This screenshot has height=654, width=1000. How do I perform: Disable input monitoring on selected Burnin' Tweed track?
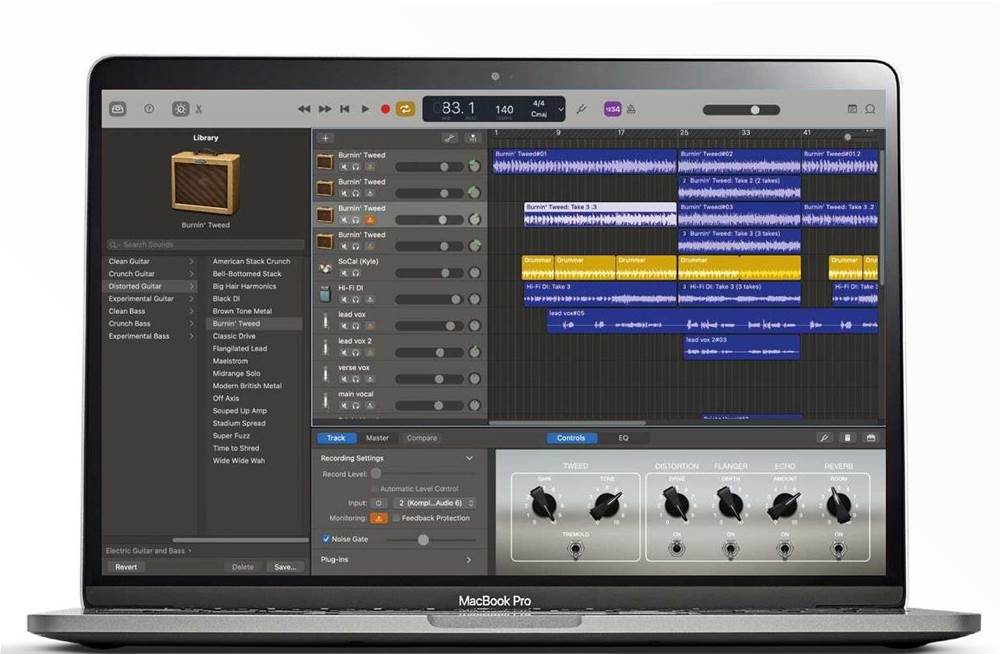click(x=369, y=219)
